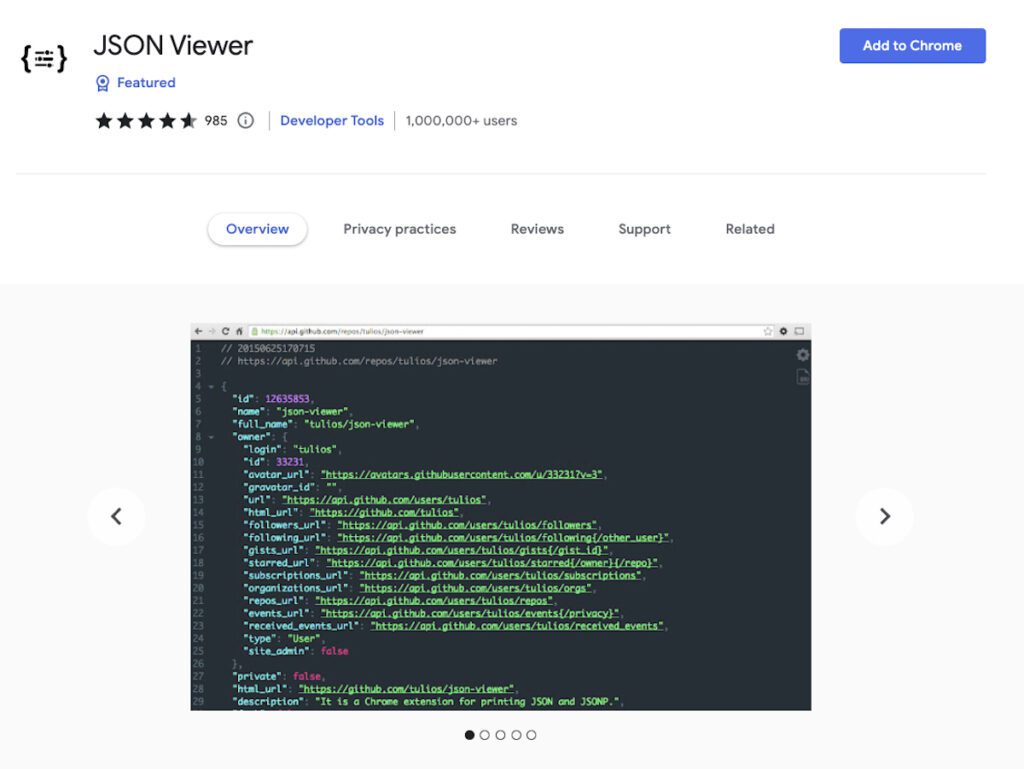The image size is (1024, 769).
Task: Click the received_events_url link
Action: click(517, 626)
